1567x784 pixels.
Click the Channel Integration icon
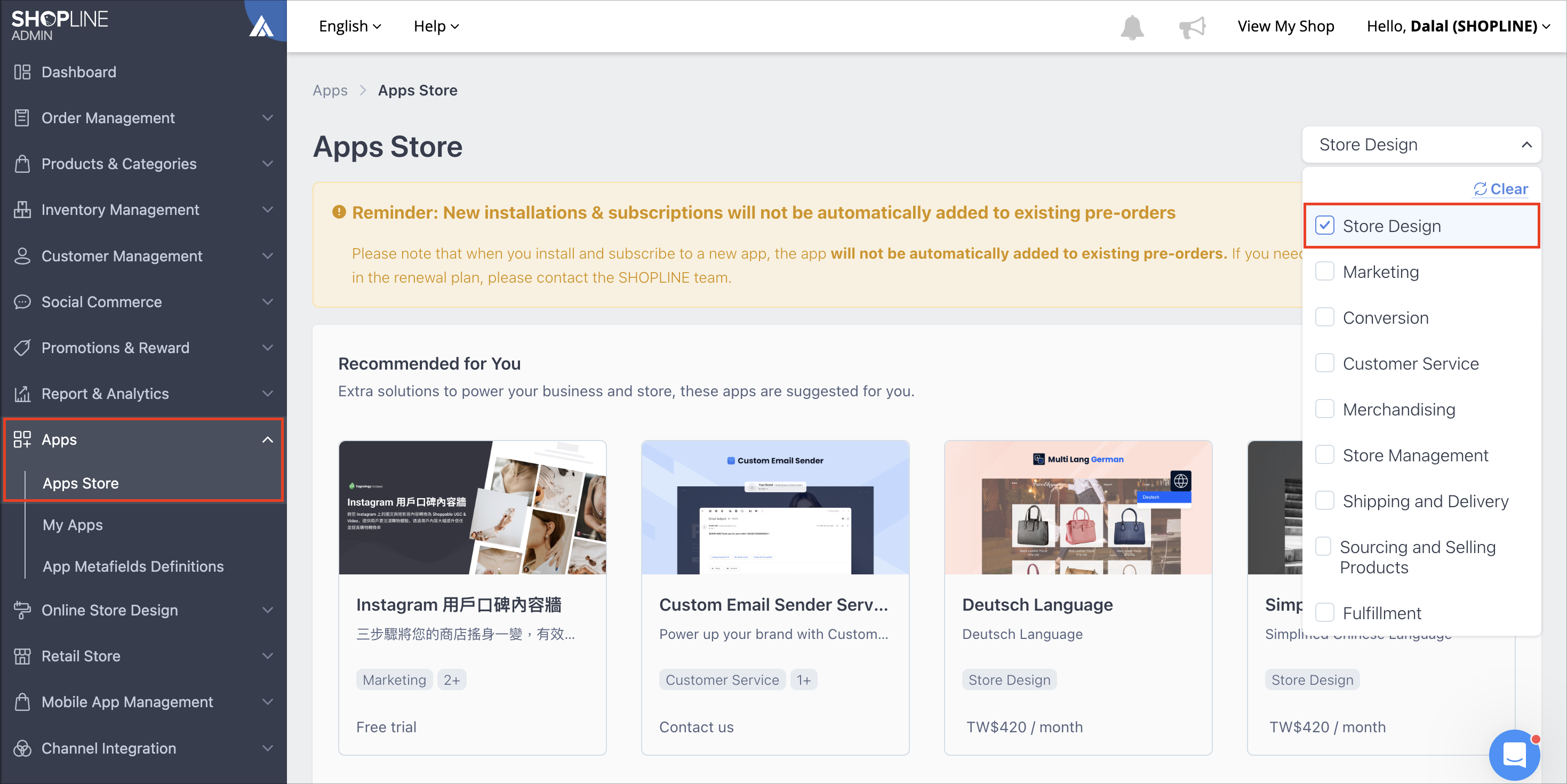(x=22, y=748)
